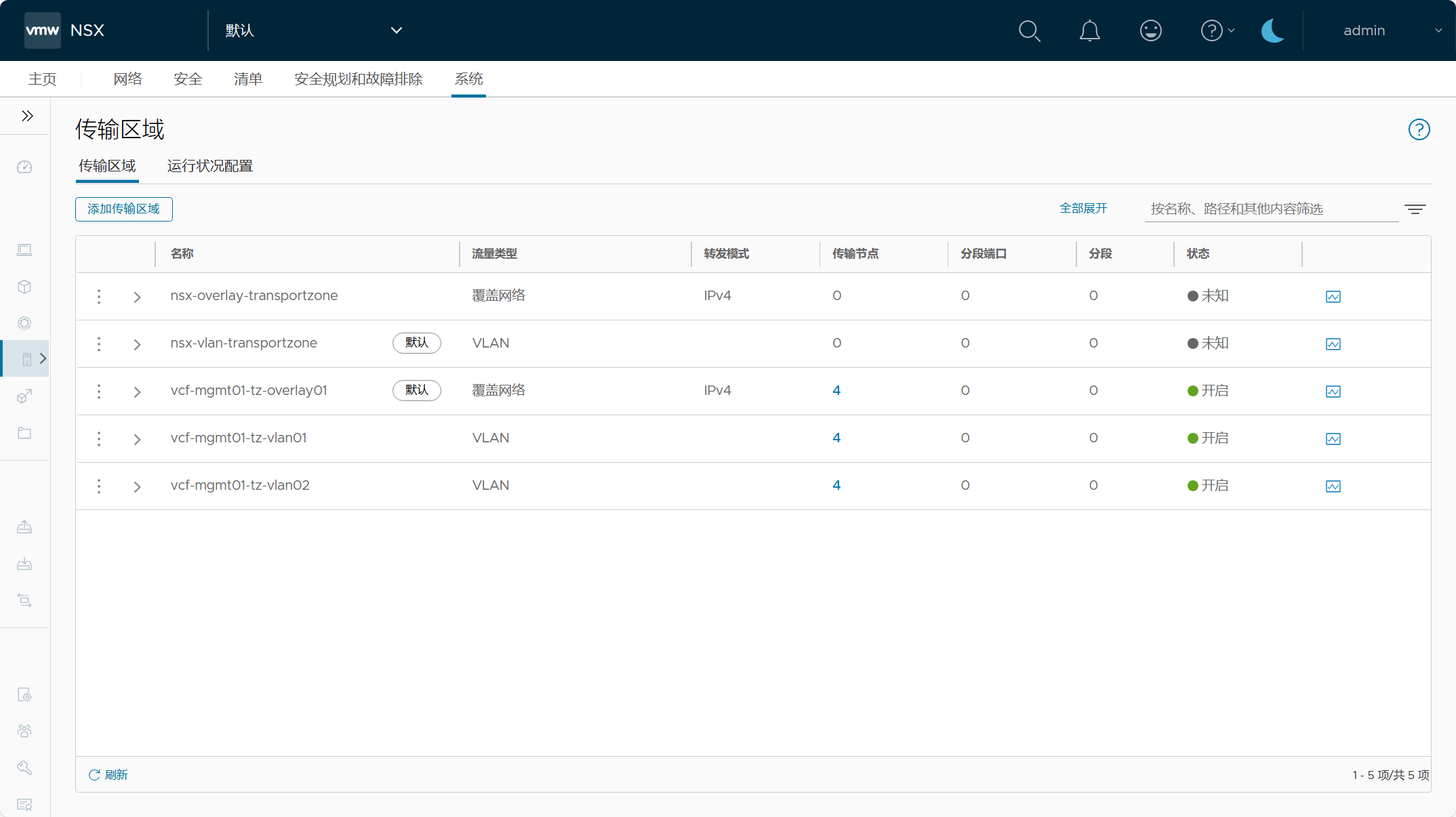
Task: Open actions menu for nsx-overlay-transportzone
Action: tap(99, 296)
